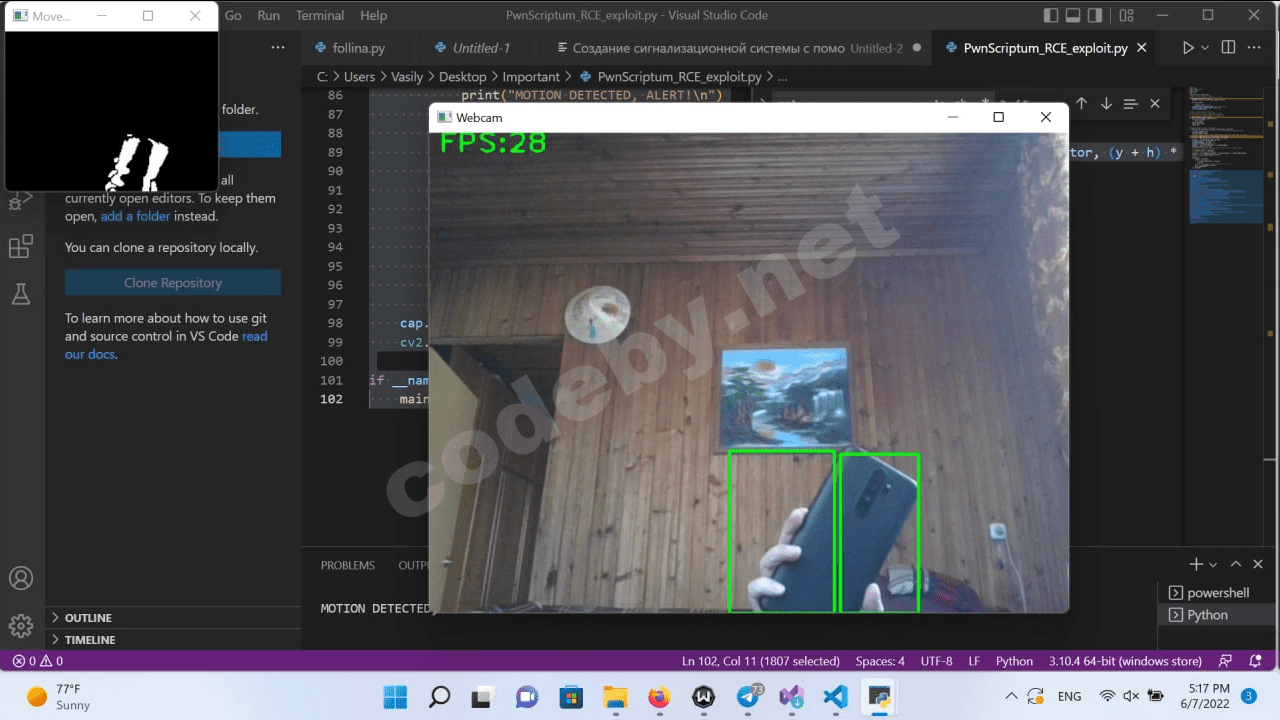Select the 3.10.4 64-bit interpreter entry

[1126, 661]
